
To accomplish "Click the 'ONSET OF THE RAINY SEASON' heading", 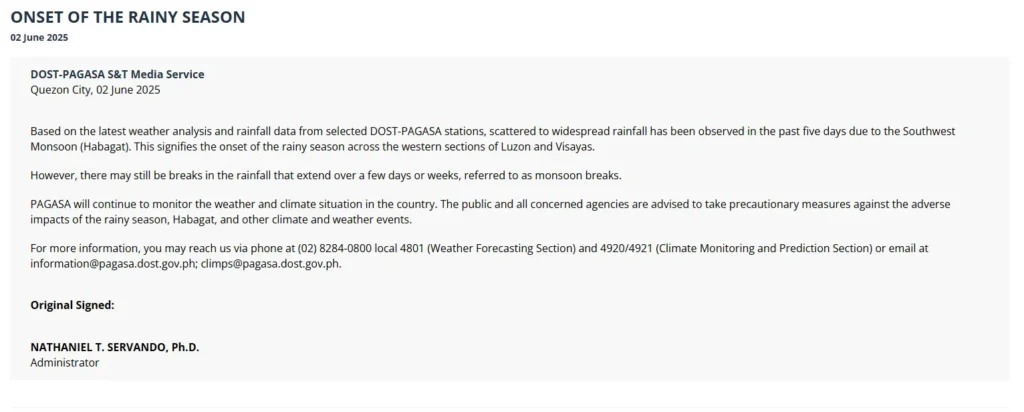I will click(x=128, y=18).
